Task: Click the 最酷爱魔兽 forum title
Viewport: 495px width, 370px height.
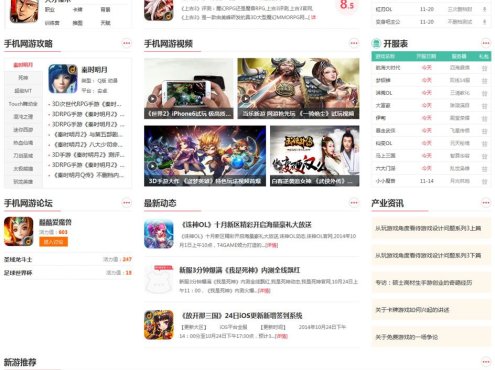Action: [x=55, y=222]
